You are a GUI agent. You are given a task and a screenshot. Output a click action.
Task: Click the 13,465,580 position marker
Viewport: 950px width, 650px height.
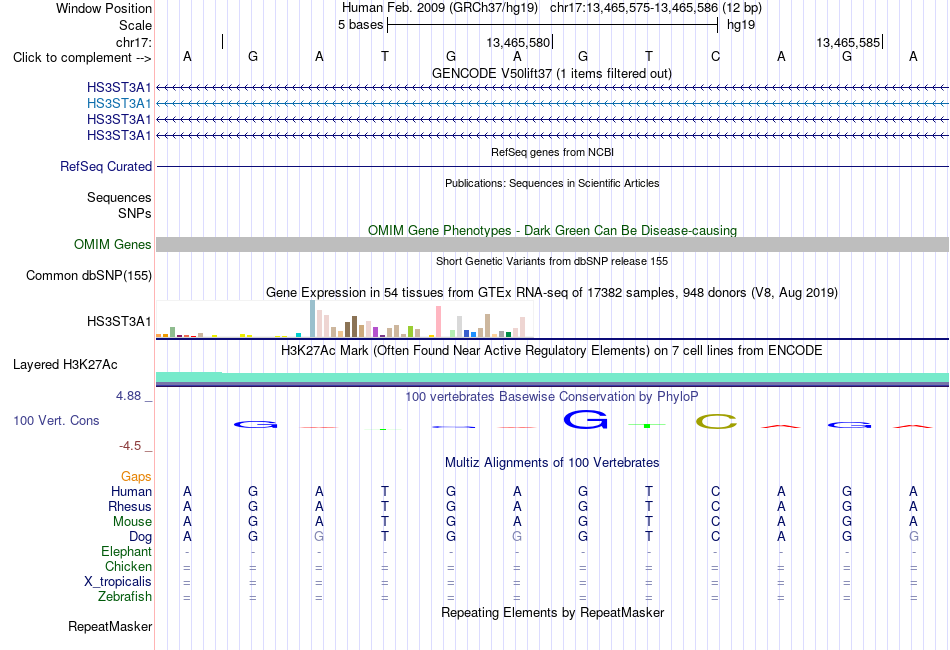click(519, 42)
